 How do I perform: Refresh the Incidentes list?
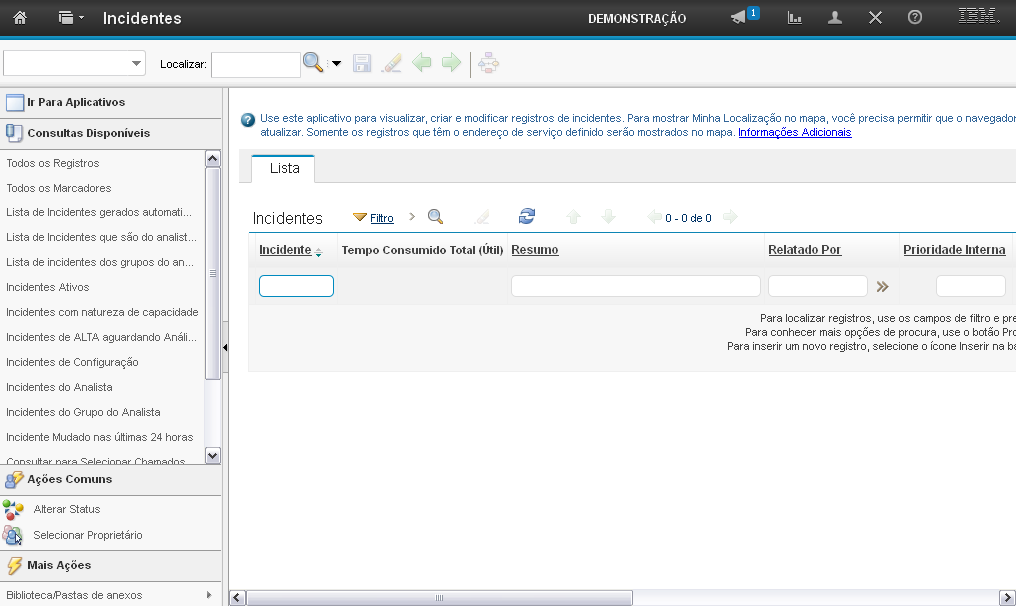pyautogui.click(x=527, y=217)
